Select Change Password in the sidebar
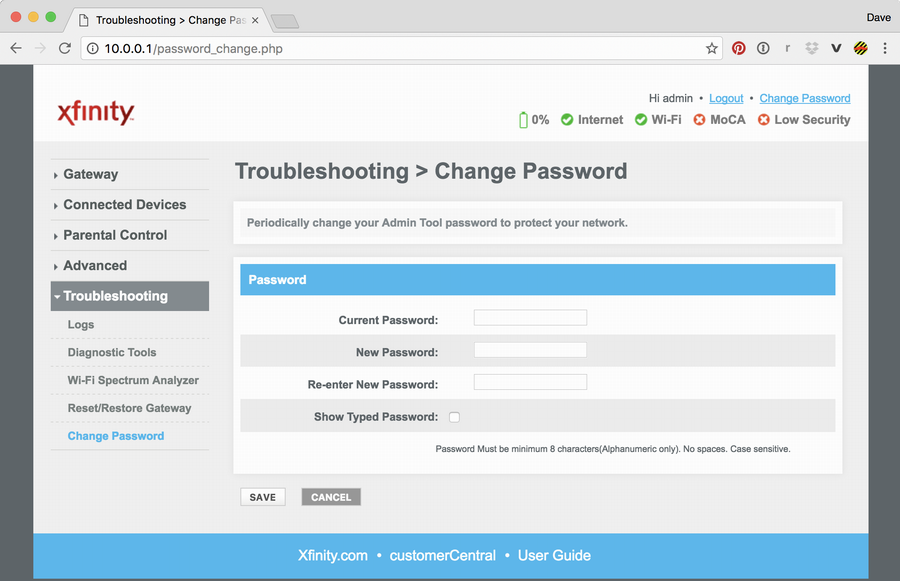This screenshot has width=900, height=581. click(x=116, y=436)
